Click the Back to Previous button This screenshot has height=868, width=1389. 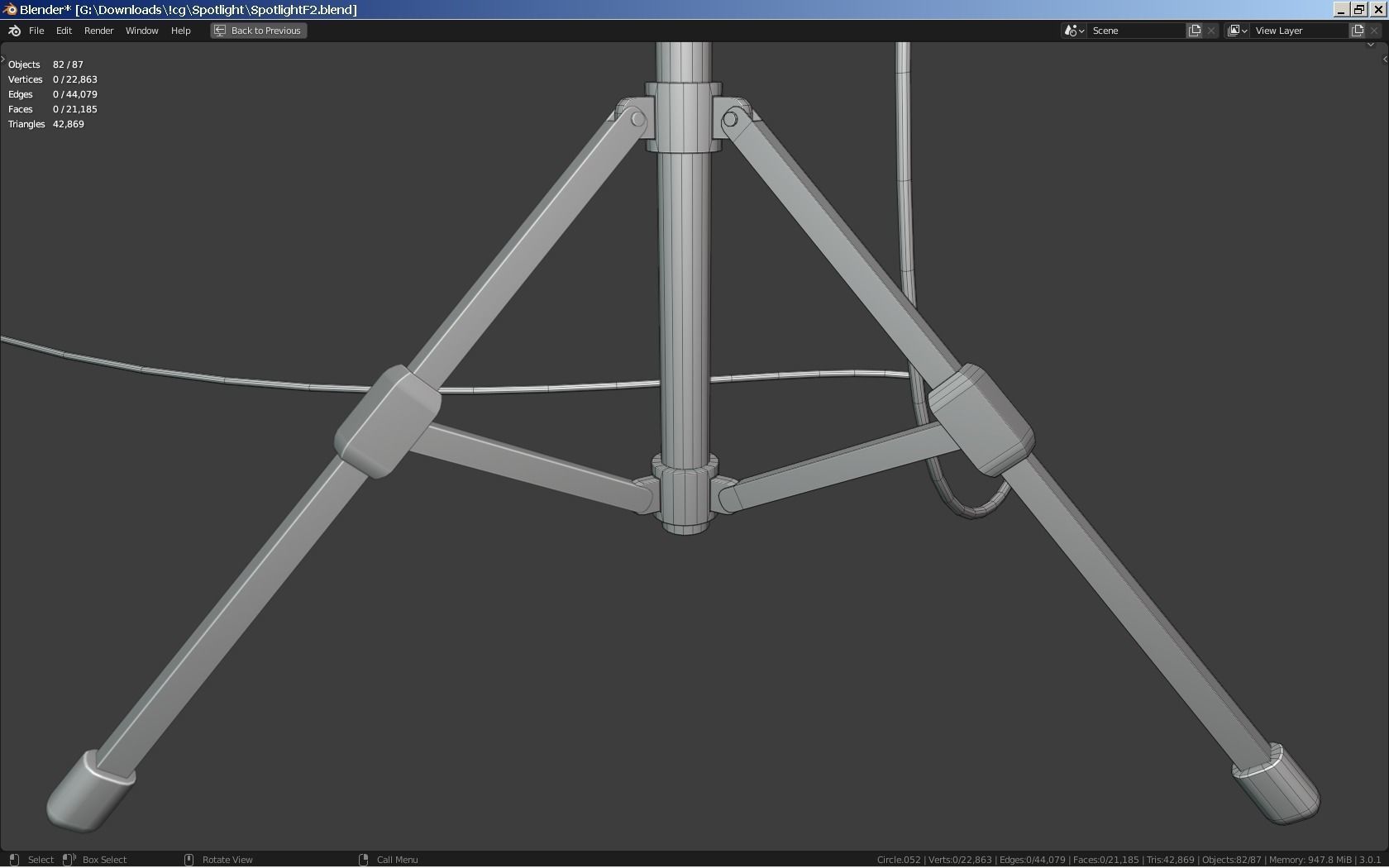click(258, 31)
